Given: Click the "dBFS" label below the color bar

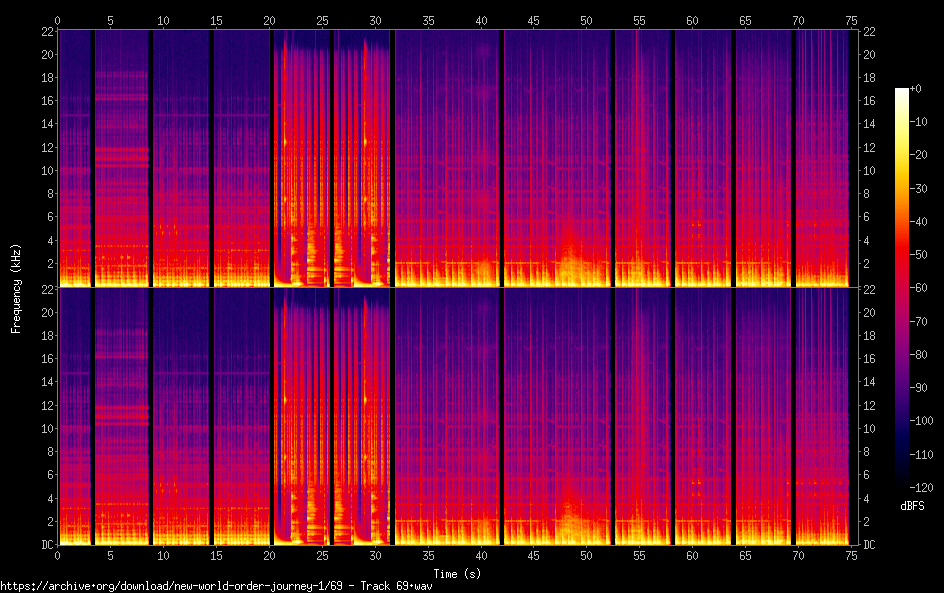Looking at the screenshot, I should pos(911,507).
